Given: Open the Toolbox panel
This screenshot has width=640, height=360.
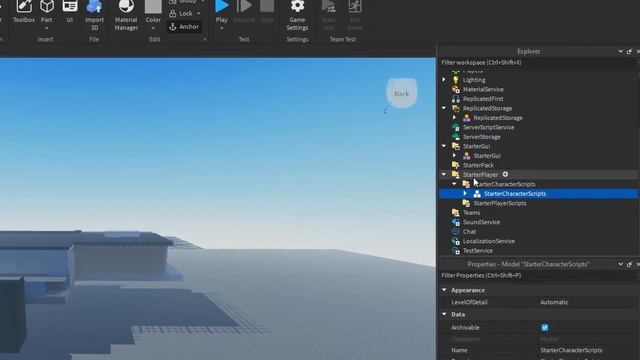Looking at the screenshot, I should 24,11.
